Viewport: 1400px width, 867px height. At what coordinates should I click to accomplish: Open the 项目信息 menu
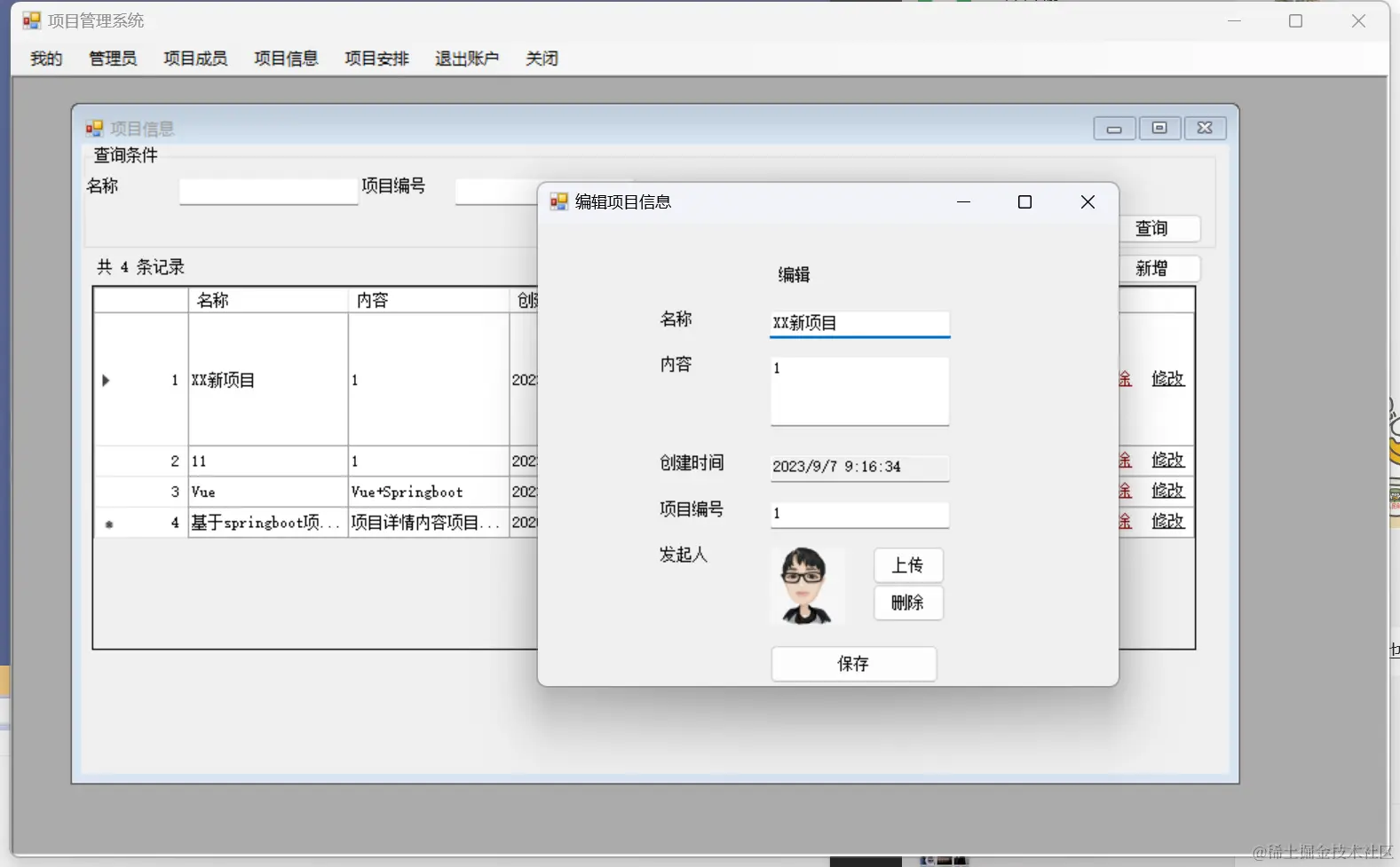(286, 59)
